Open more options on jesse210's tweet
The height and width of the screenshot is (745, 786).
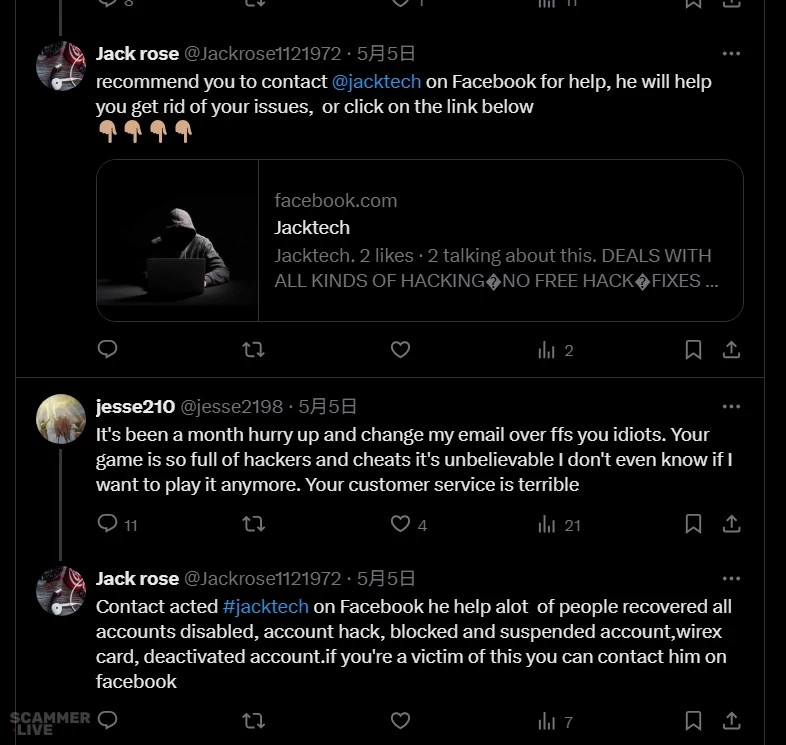[x=731, y=407]
